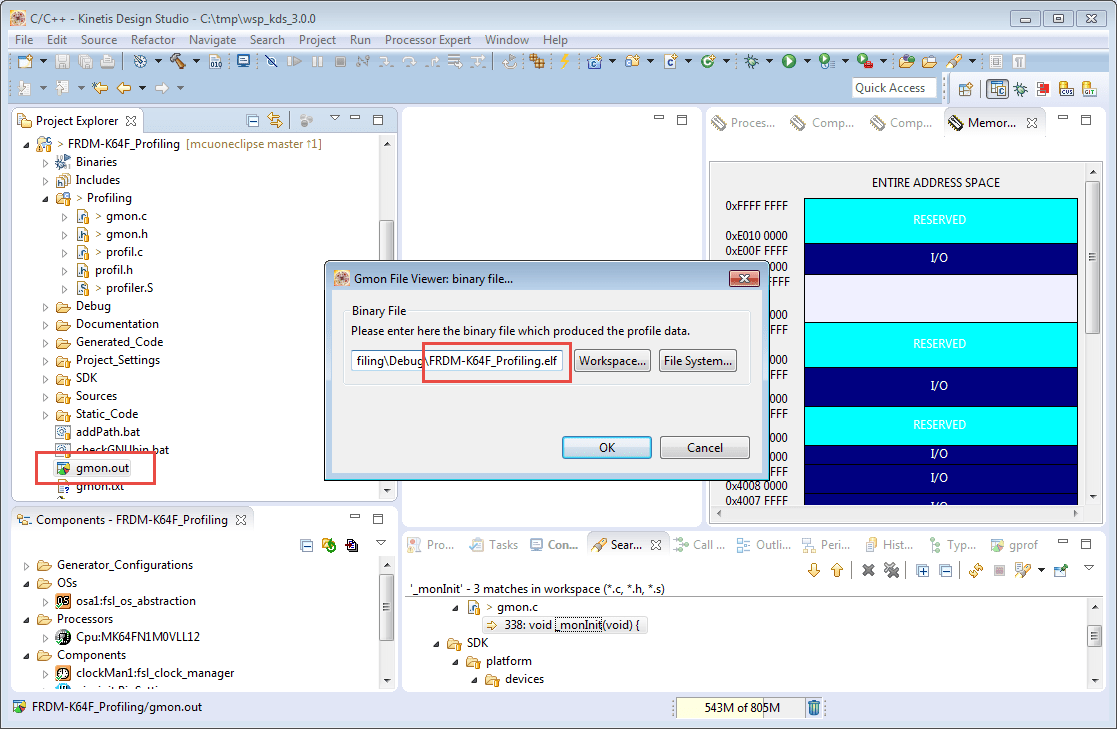
Task: Switch to the Call Hierarchy tab
Action: pos(700,545)
